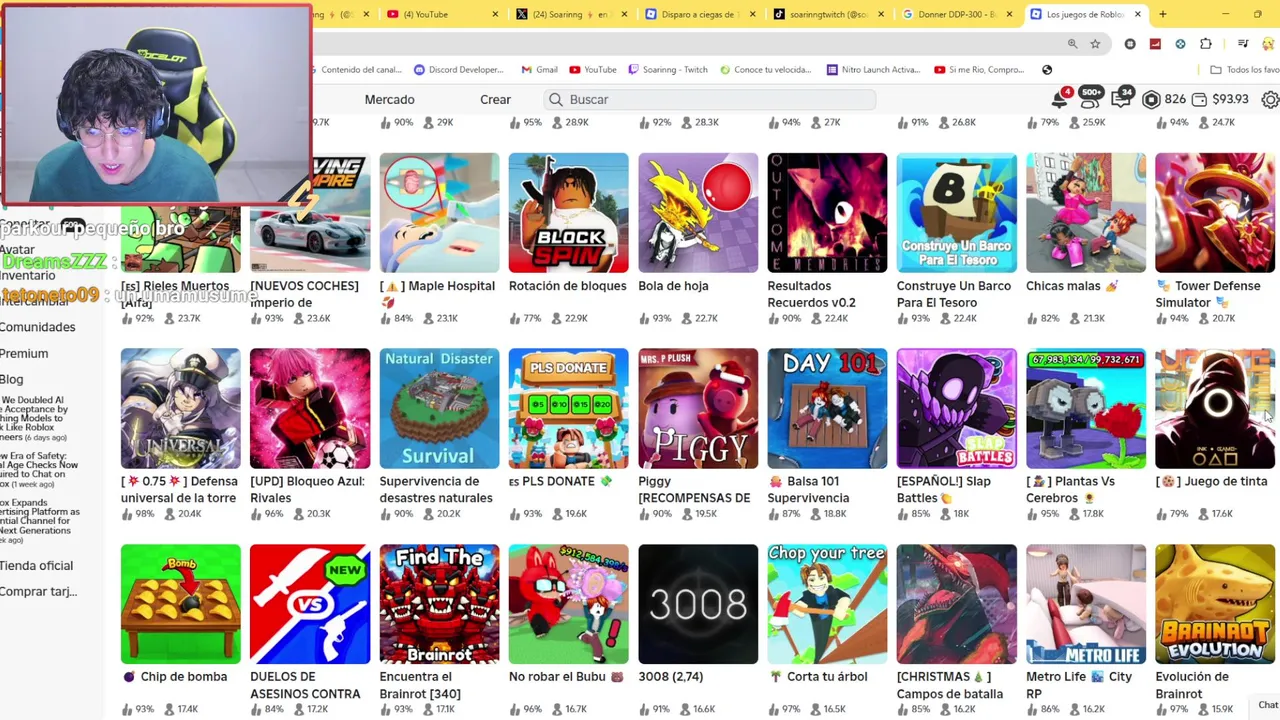Open the Brainrot Evolution game thumbnail
The image size is (1280, 720).
point(1215,604)
